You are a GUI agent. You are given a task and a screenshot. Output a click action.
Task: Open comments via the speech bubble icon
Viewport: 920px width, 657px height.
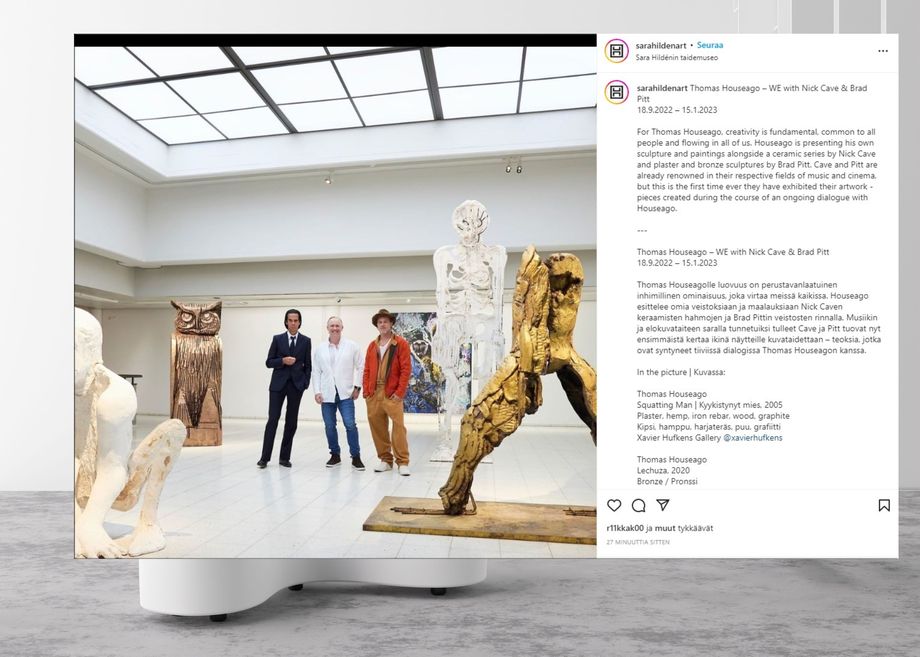(638, 505)
